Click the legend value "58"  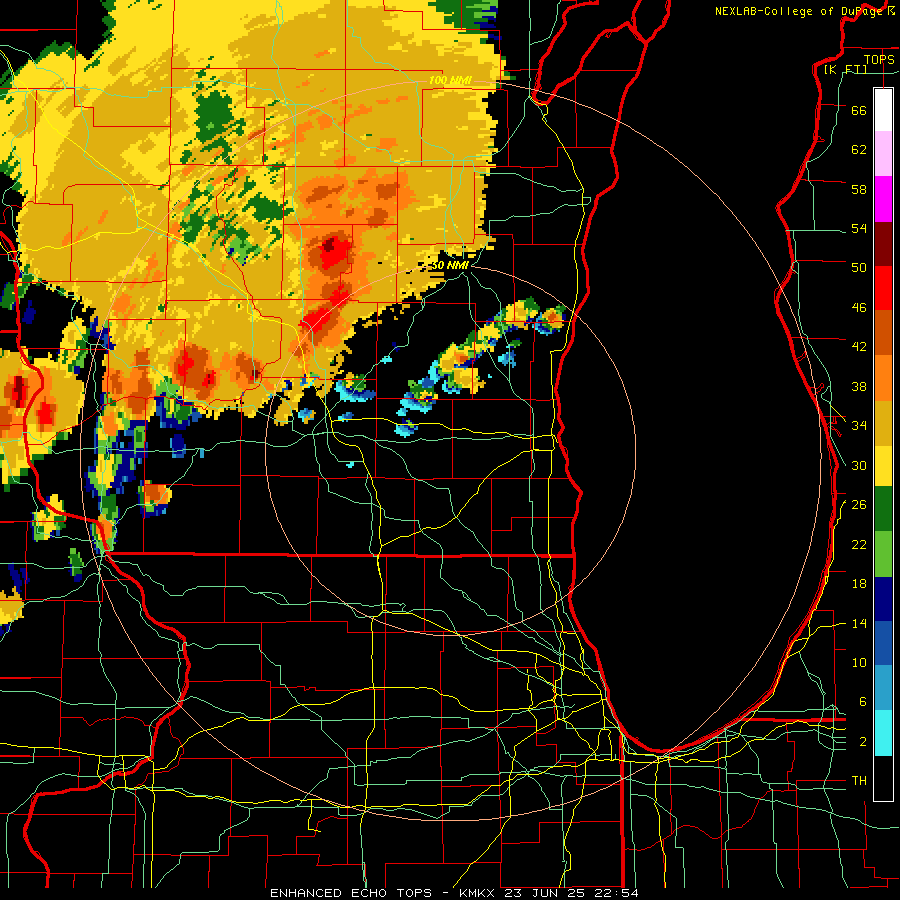point(859,189)
